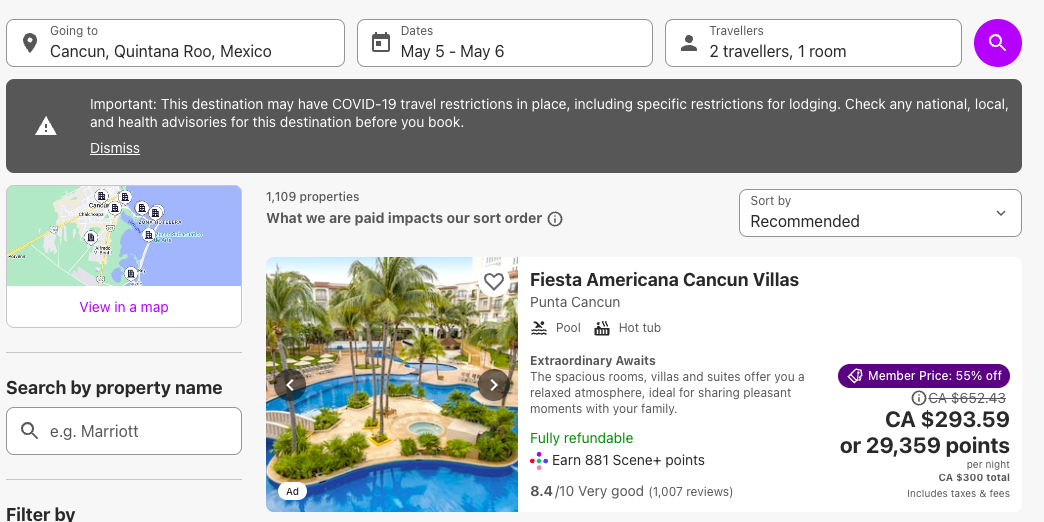Click the info icon beside sort order notice

[555, 219]
